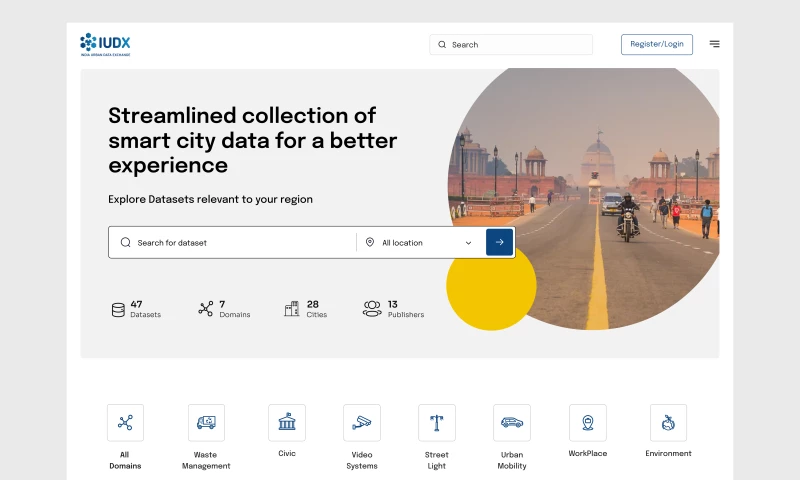The height and width of the screenshot is (480, 800).
Task: Submit the dataset search with arrow button
Action: [499, 242]
